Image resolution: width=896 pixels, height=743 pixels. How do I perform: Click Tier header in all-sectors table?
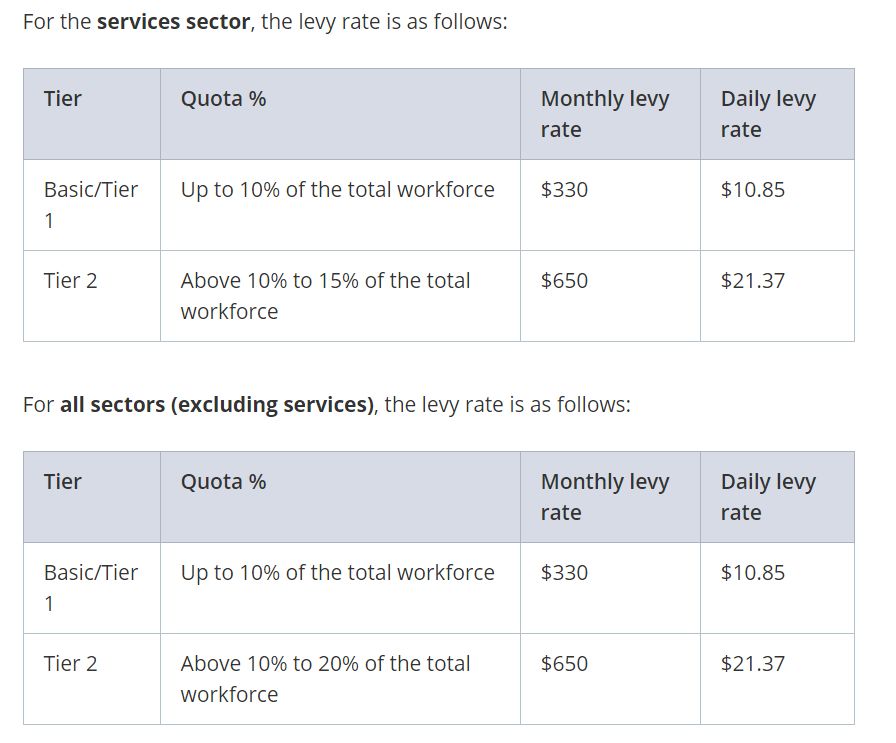(x=63, y=482)
